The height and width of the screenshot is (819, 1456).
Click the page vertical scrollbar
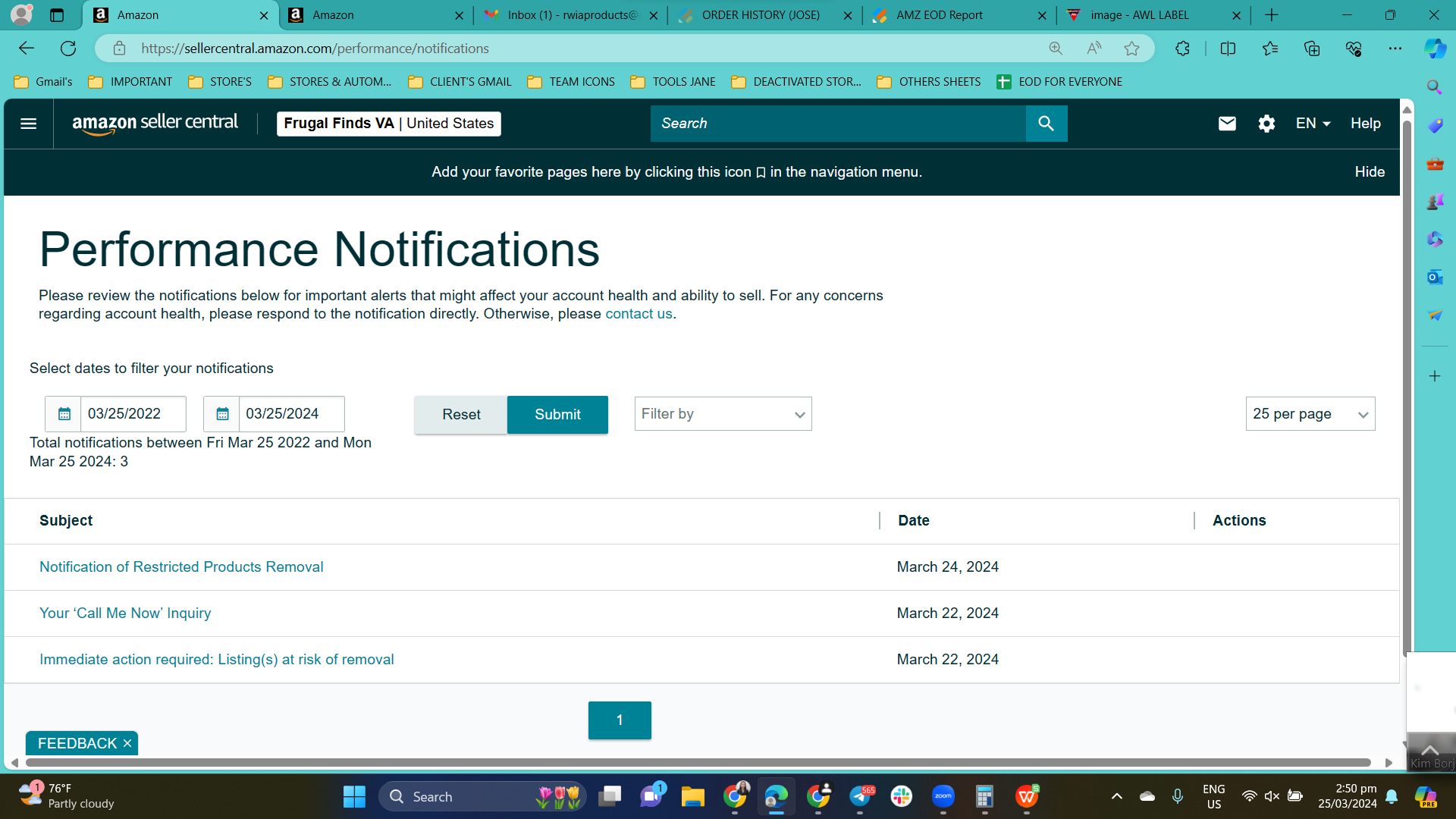(x=1407, y=387)
